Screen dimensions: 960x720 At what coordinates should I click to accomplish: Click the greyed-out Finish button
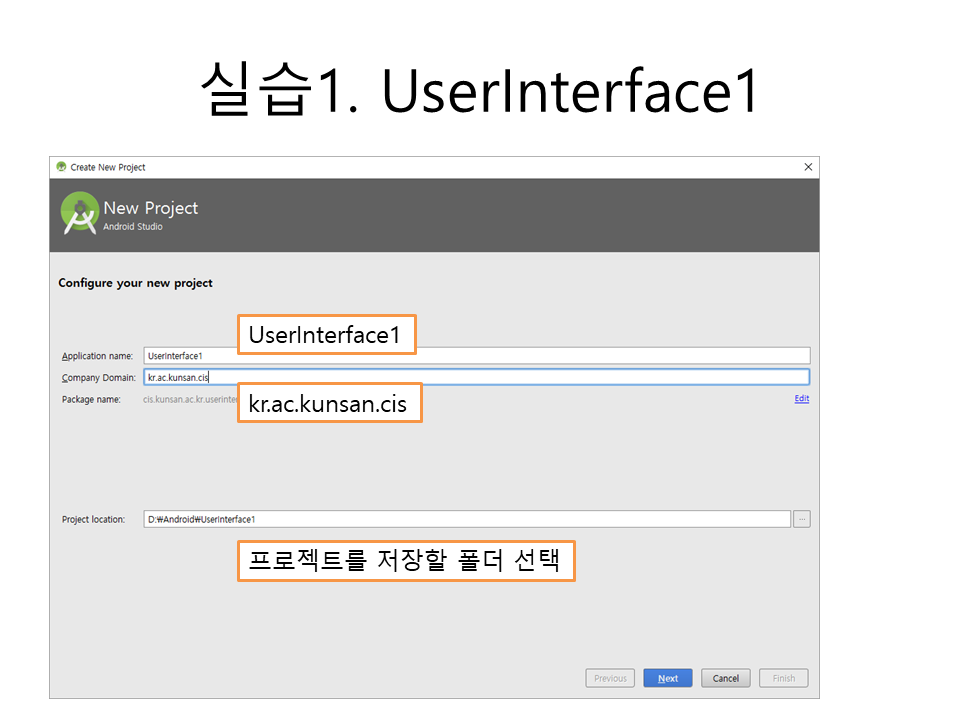pos(783,678)
